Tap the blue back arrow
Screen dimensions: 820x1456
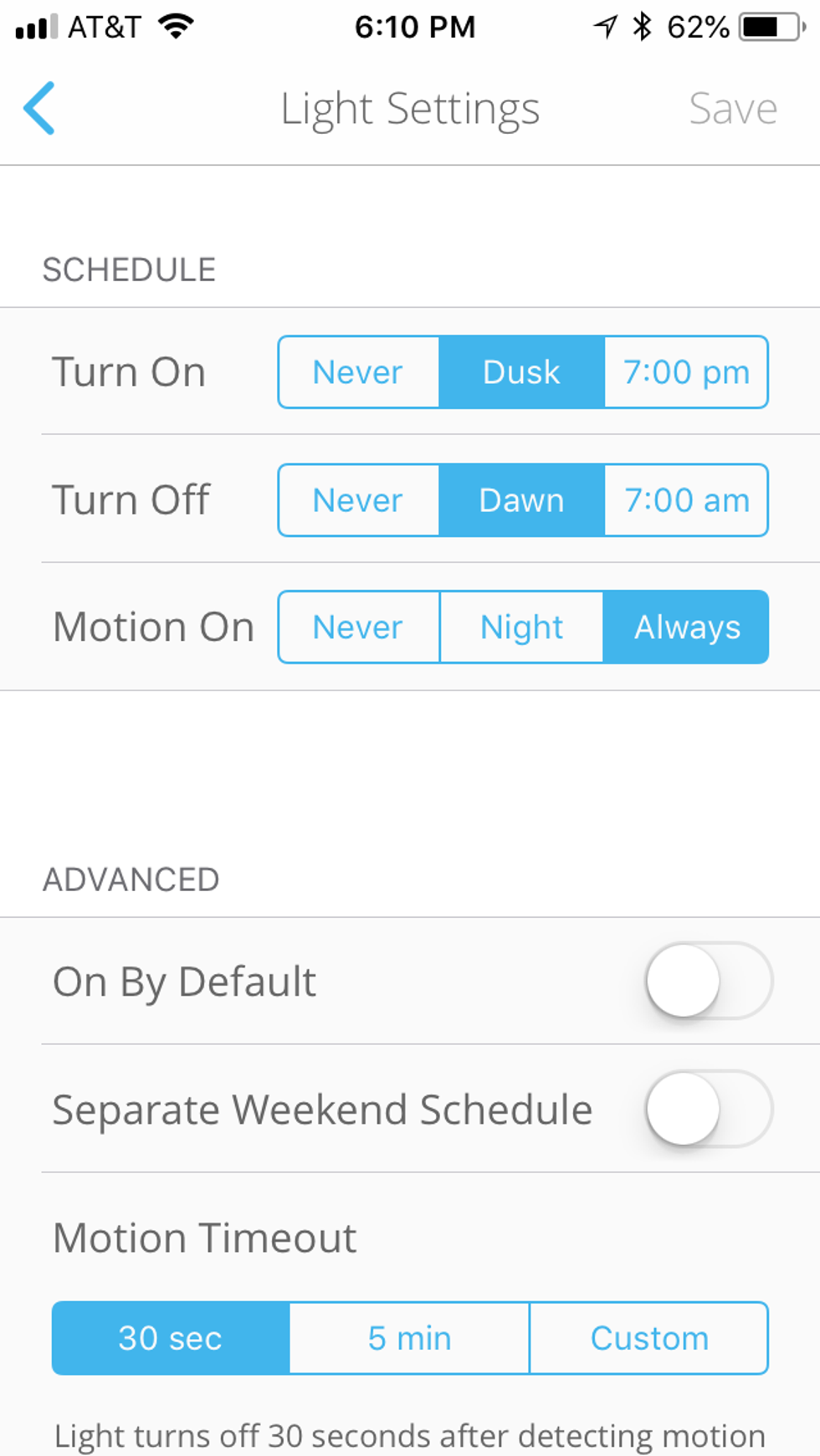tap(39, 108)
